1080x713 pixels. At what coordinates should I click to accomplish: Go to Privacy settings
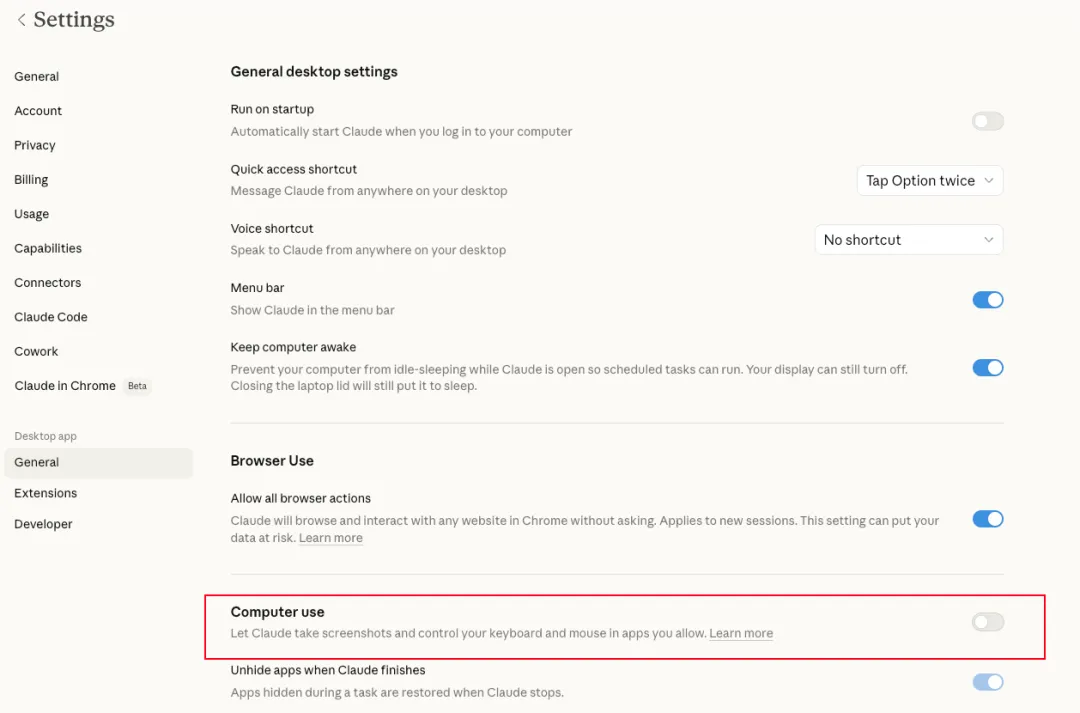(x=35, y=145)
